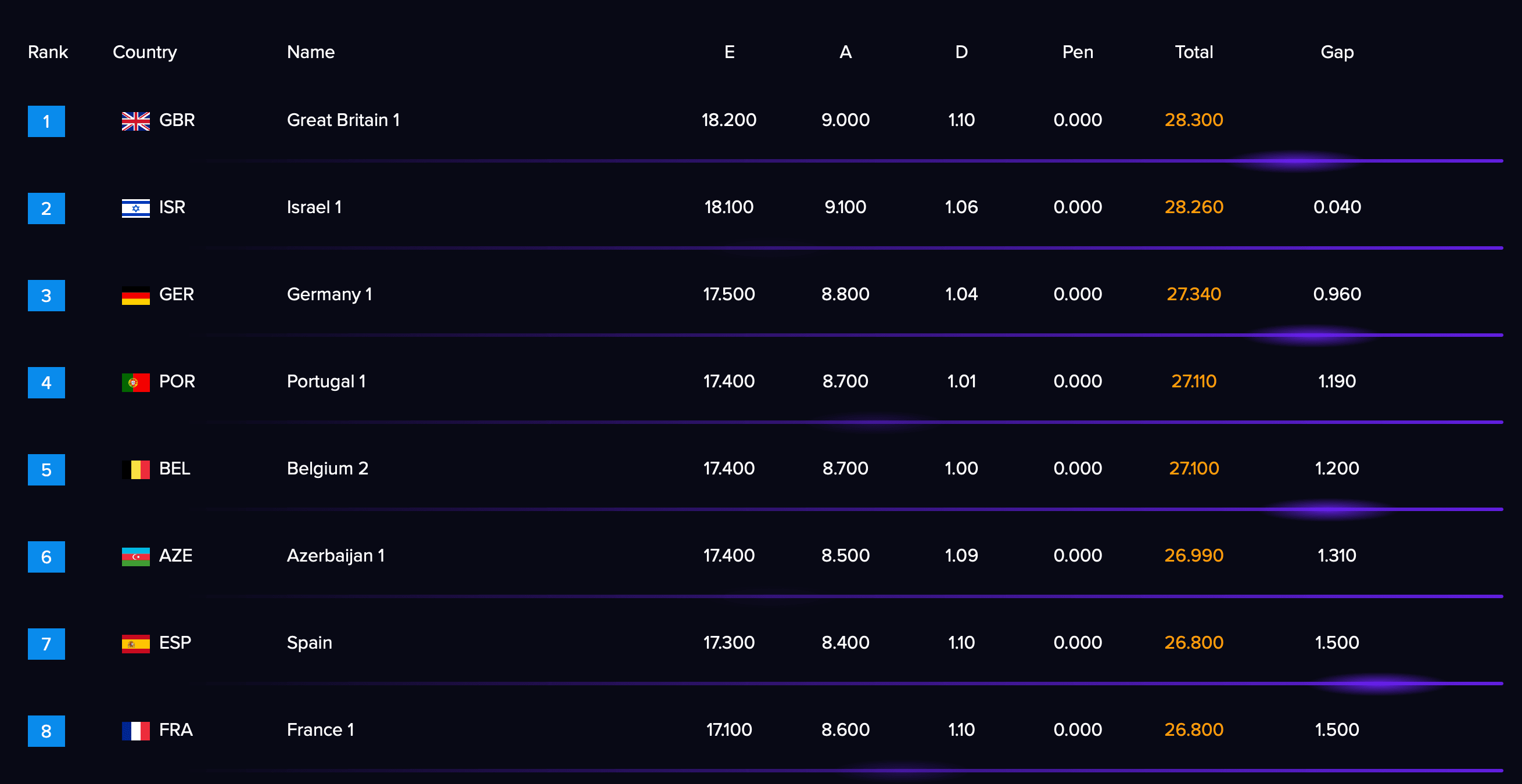Viewport: 1522px width, 784px height.
Task: Click the Belgium 2 team name
Action: [327, 469]
